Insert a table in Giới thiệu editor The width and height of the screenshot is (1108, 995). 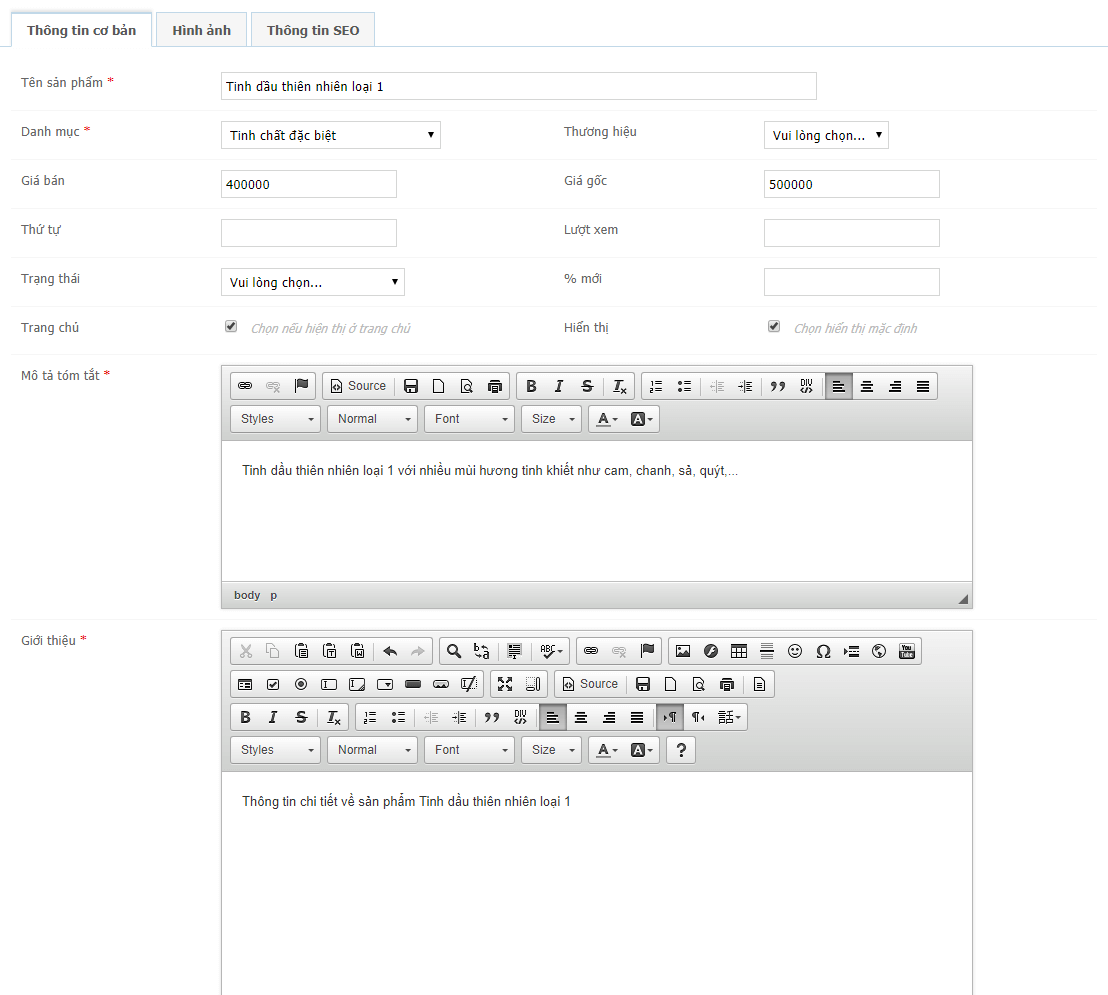[738, 651]
